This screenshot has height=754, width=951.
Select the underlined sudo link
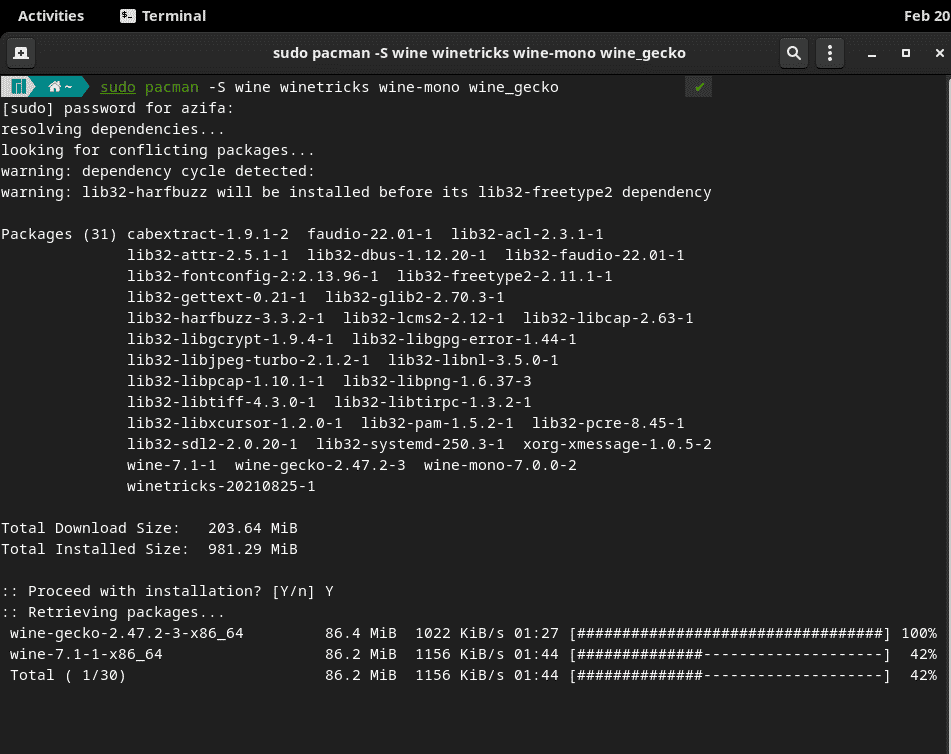[x=119, y=87]
